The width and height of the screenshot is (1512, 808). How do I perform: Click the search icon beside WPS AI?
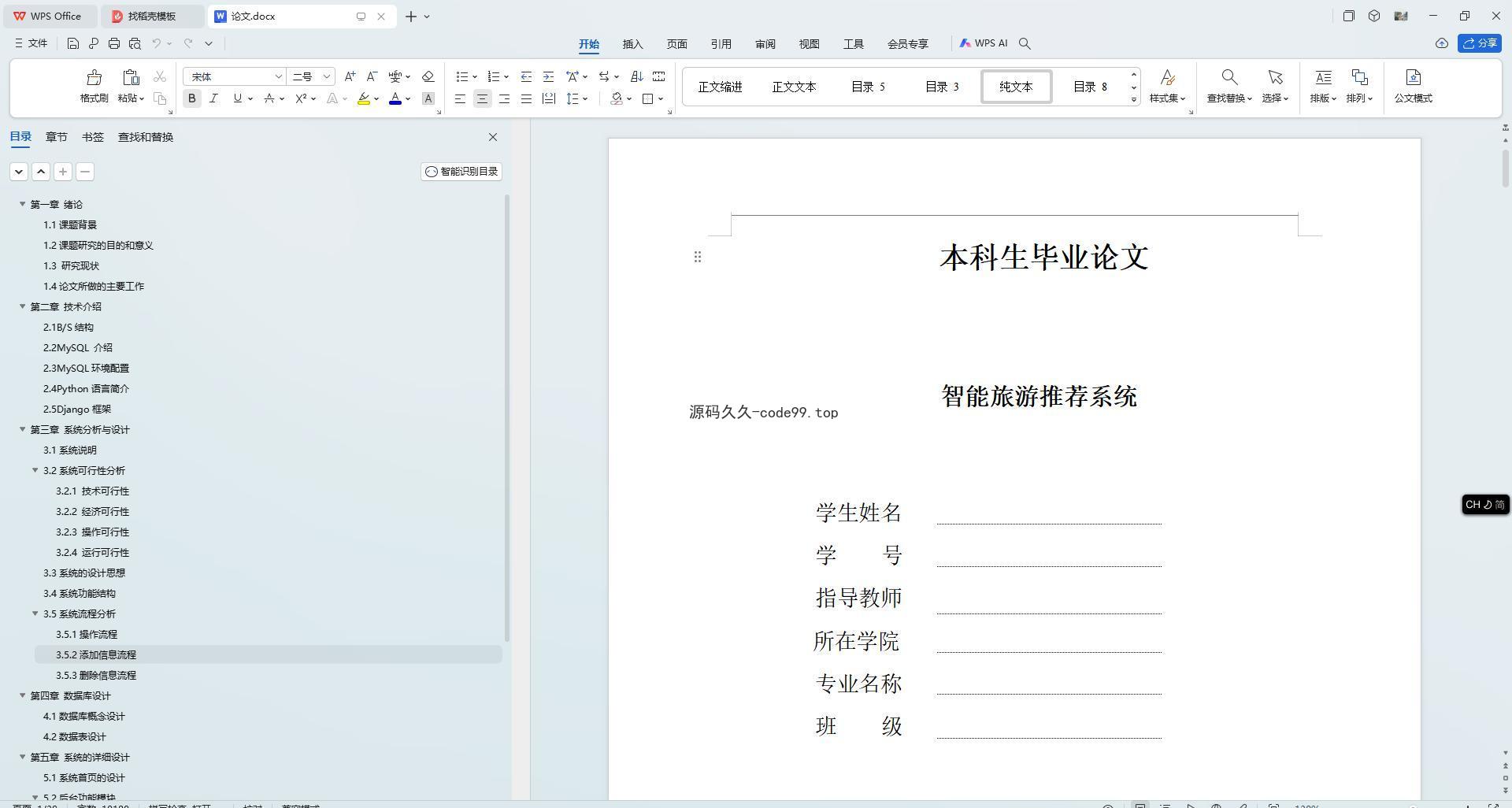point(1025,43)
